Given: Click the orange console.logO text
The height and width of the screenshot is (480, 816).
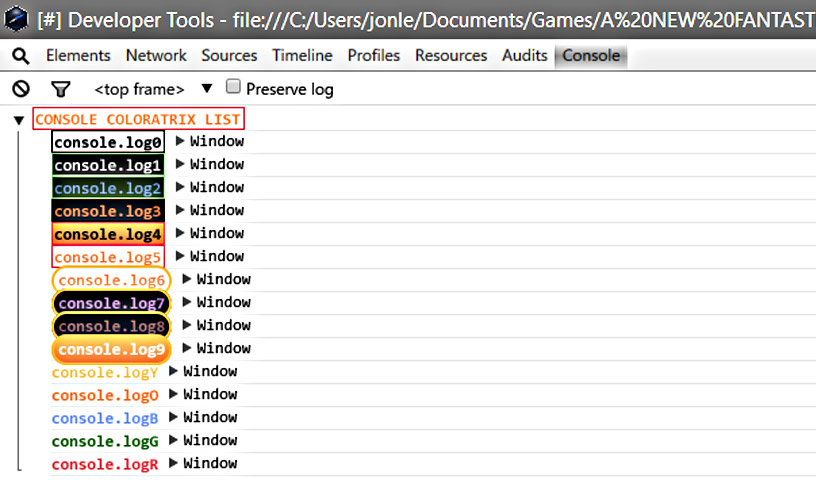Looking at the screenshot, I should pyautogui.click(x=105, y=395).
